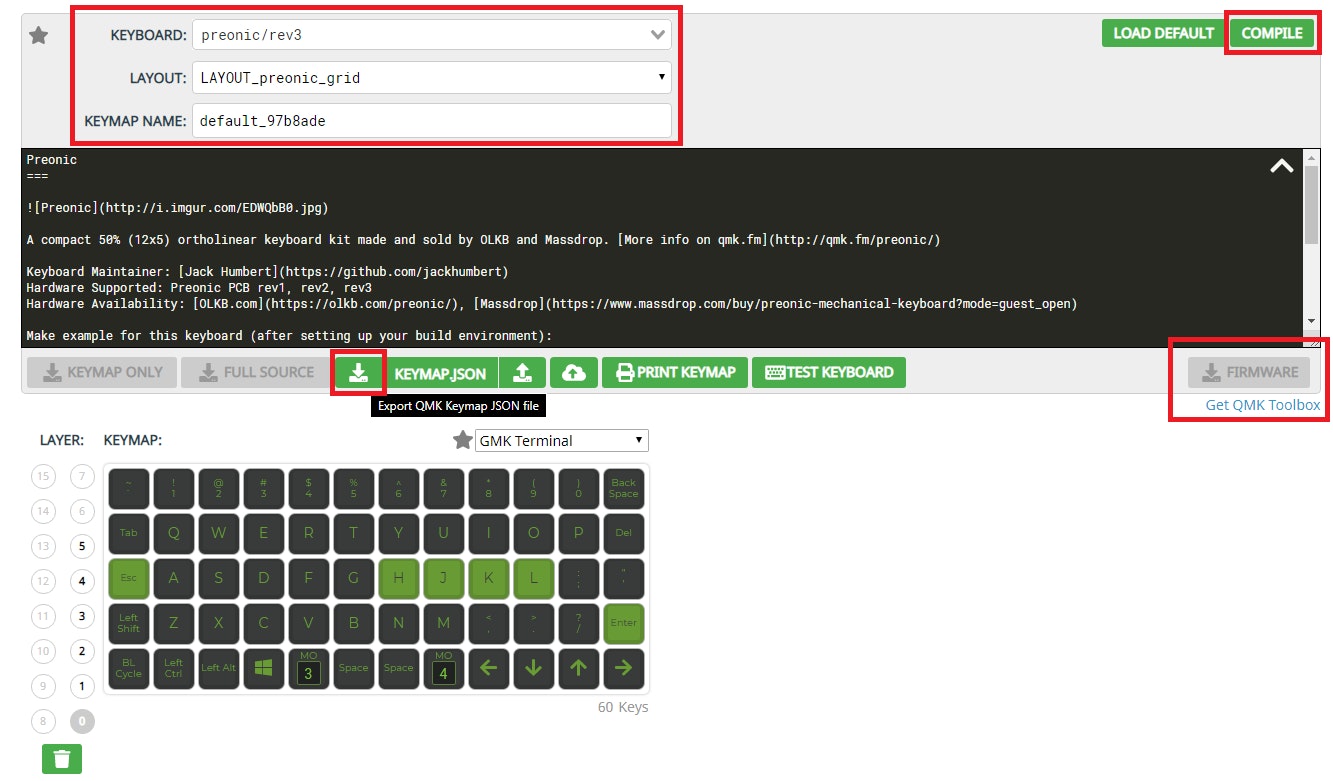Click the left arrow key on the keymap
The height and width of the screenshot is (781, 1333).
pyautogui.click(x=488, y=668)
